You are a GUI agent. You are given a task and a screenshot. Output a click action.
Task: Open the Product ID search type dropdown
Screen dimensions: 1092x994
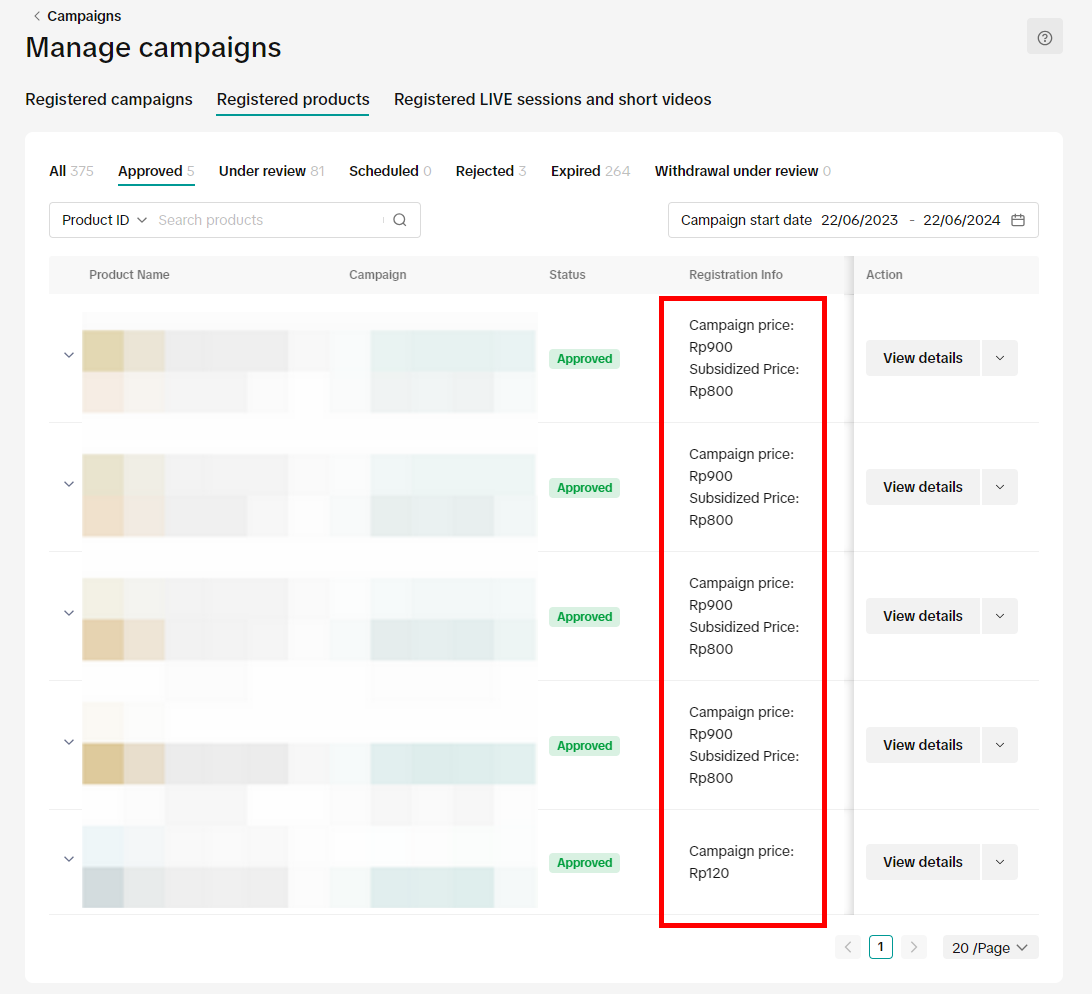[x=104, y=220]
